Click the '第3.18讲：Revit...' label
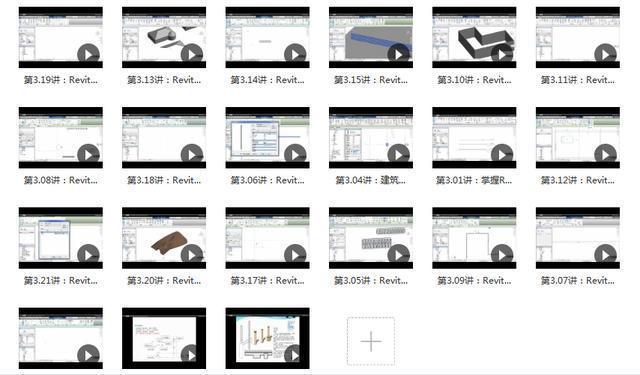Image resolution: width=640 pixels, height=375 pixels. click(x=164, y=180)
